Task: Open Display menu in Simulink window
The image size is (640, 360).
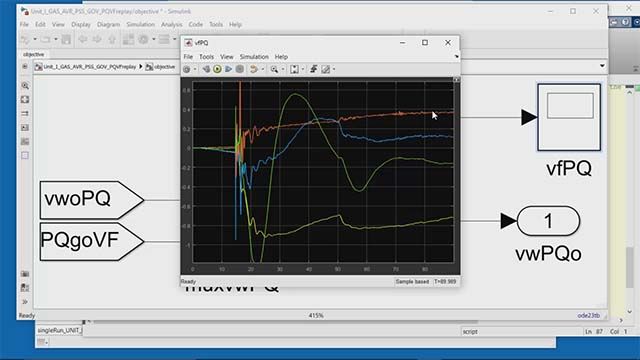Action: click(x=81, y=24)
